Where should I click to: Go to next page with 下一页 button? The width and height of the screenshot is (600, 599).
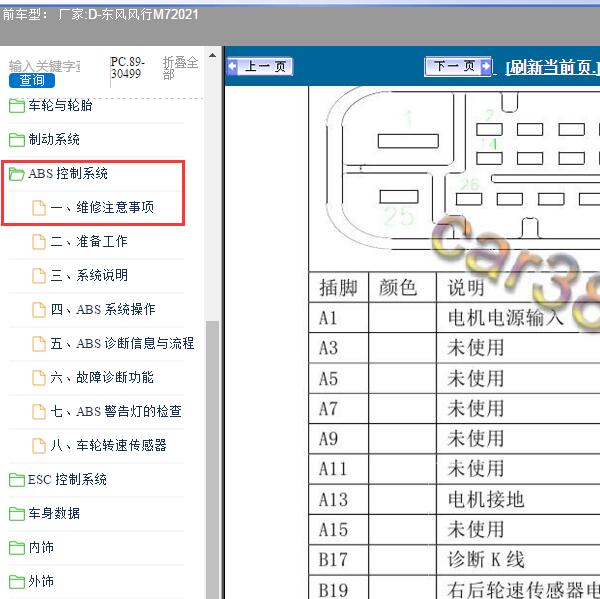(458, 67)
